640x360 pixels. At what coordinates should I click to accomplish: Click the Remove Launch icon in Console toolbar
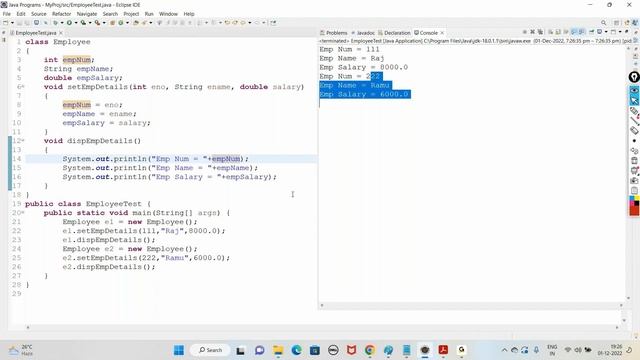tap(532, 32)
